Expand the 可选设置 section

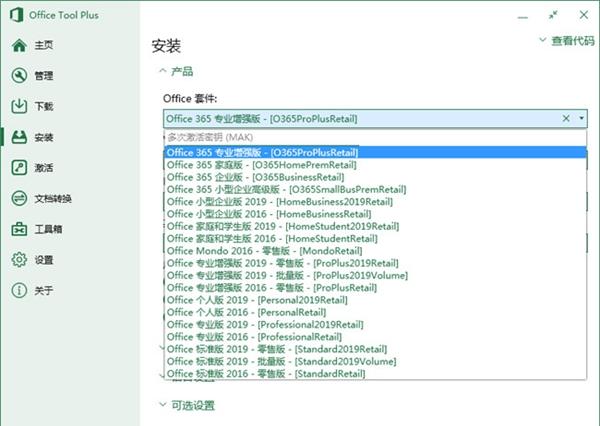187,405
